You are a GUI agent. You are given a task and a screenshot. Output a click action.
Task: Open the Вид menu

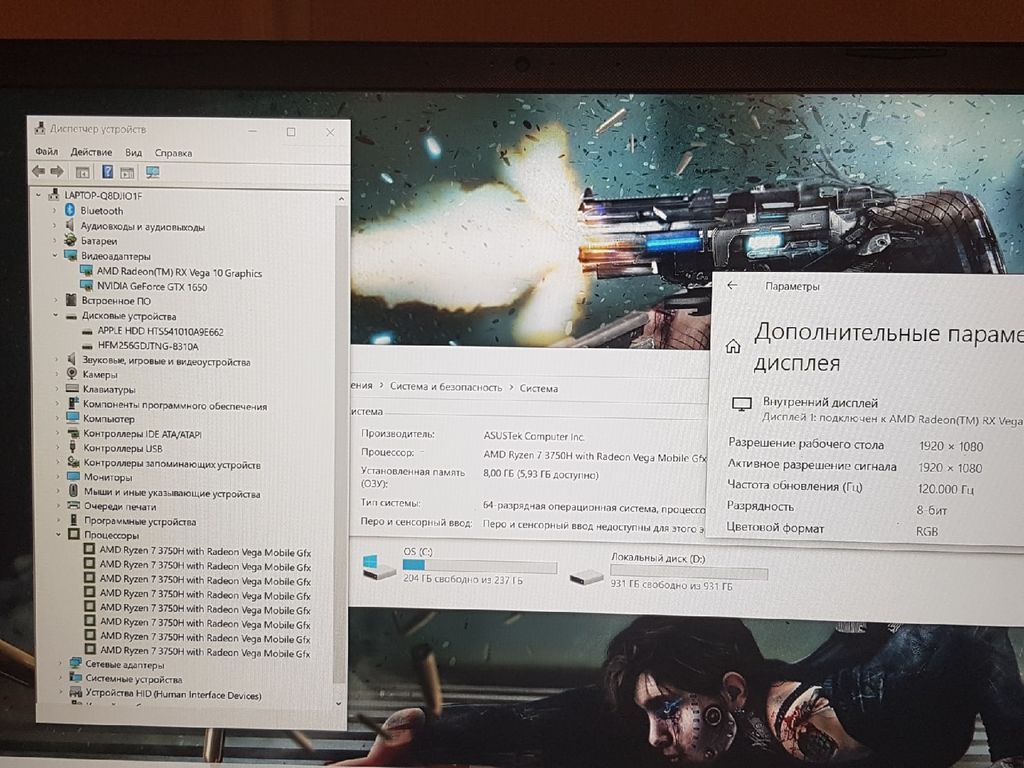coord(133,152)
